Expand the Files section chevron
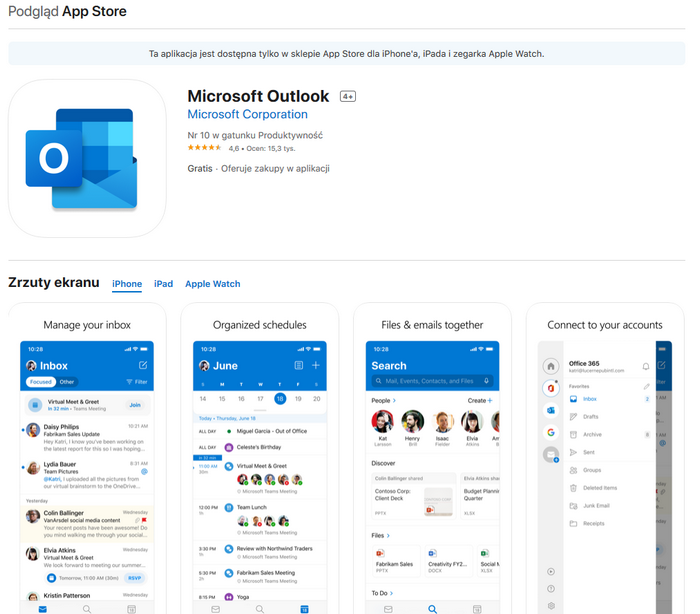 click(388, 535)
